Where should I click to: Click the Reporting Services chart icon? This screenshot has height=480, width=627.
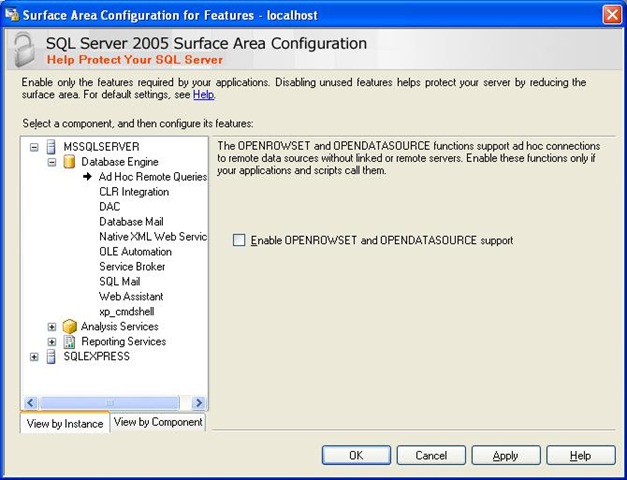coord(69,342)
